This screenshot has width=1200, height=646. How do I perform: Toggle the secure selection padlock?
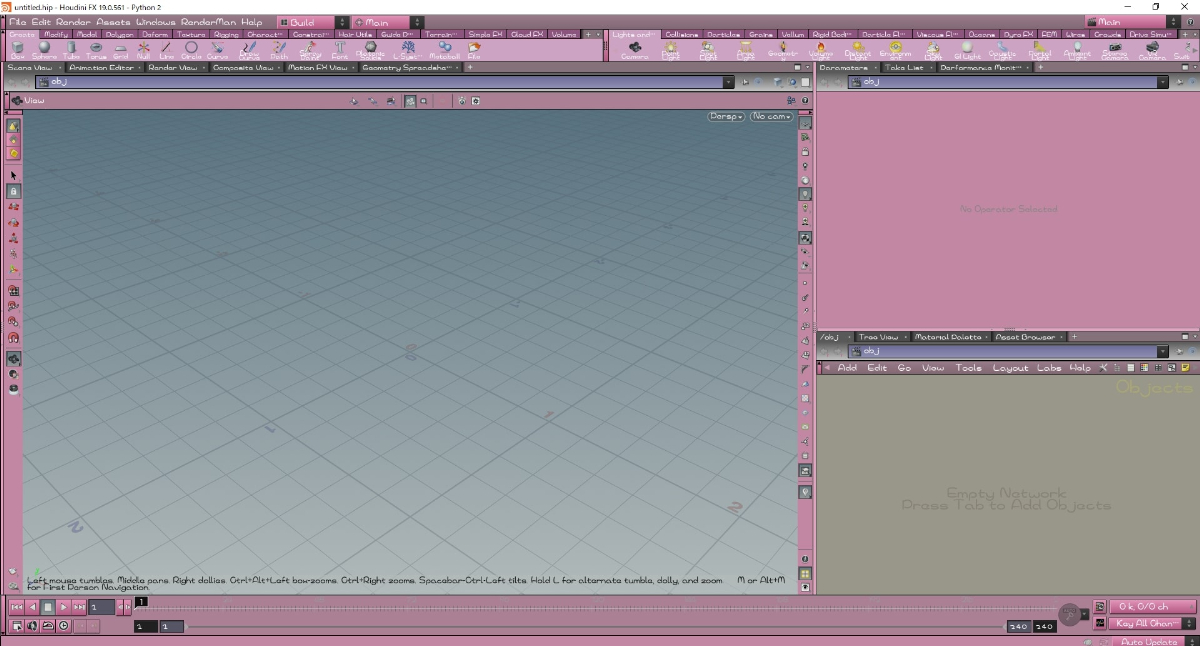(x=13, y=191)
